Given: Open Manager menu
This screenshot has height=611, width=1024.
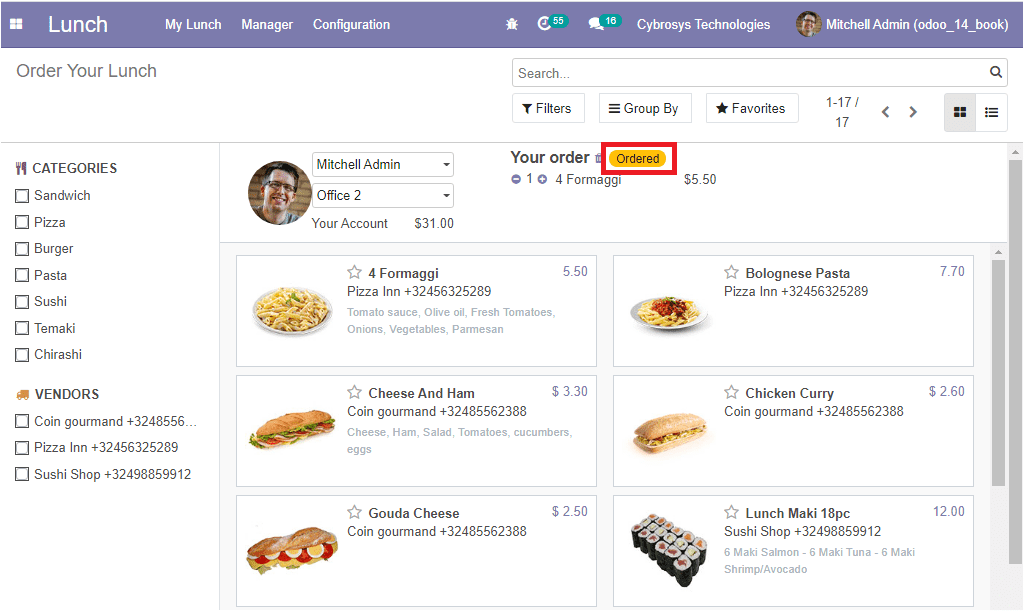Looking at the screenshot, I should pyautogui.click(x=267, y=24).
